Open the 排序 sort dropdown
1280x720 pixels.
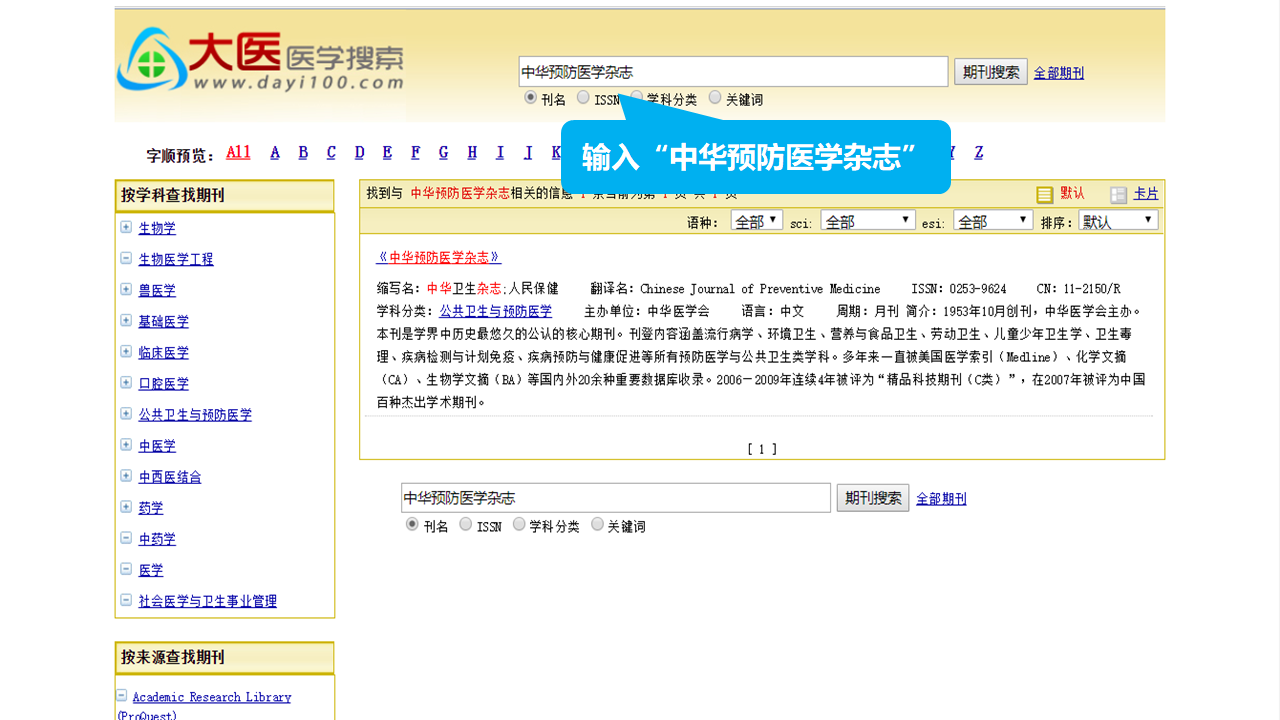point(1118,221)
